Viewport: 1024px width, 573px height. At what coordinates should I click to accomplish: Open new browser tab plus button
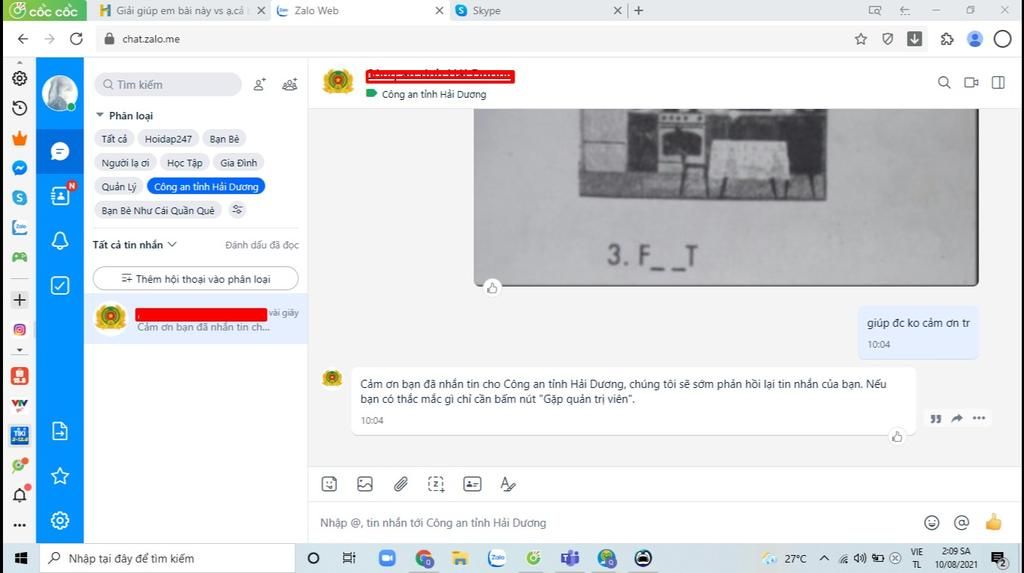click(639, 10)
